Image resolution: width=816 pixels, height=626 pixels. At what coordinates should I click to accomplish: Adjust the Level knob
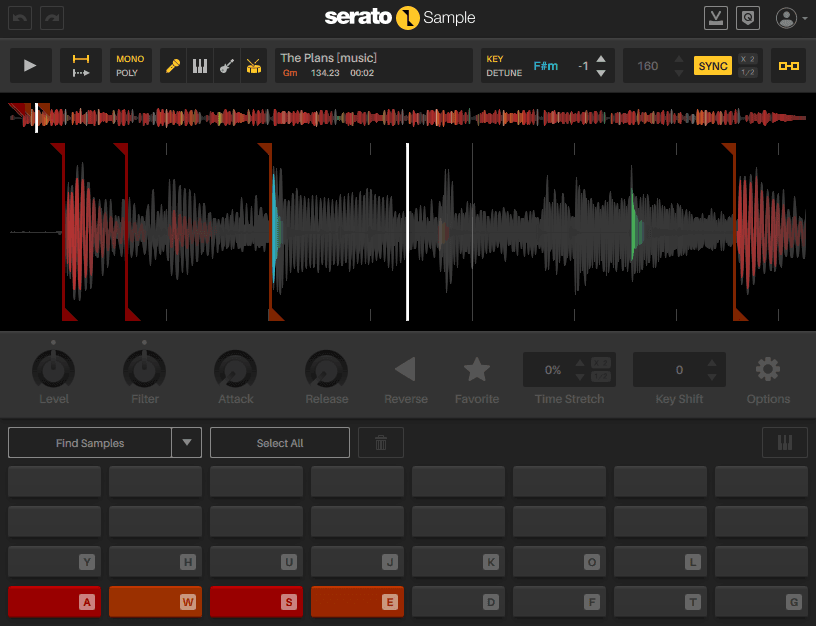53,370
